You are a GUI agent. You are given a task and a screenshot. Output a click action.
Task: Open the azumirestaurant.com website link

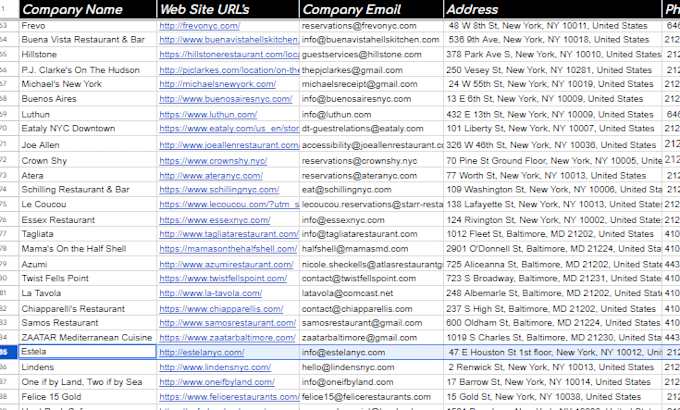tap(226, 265)
